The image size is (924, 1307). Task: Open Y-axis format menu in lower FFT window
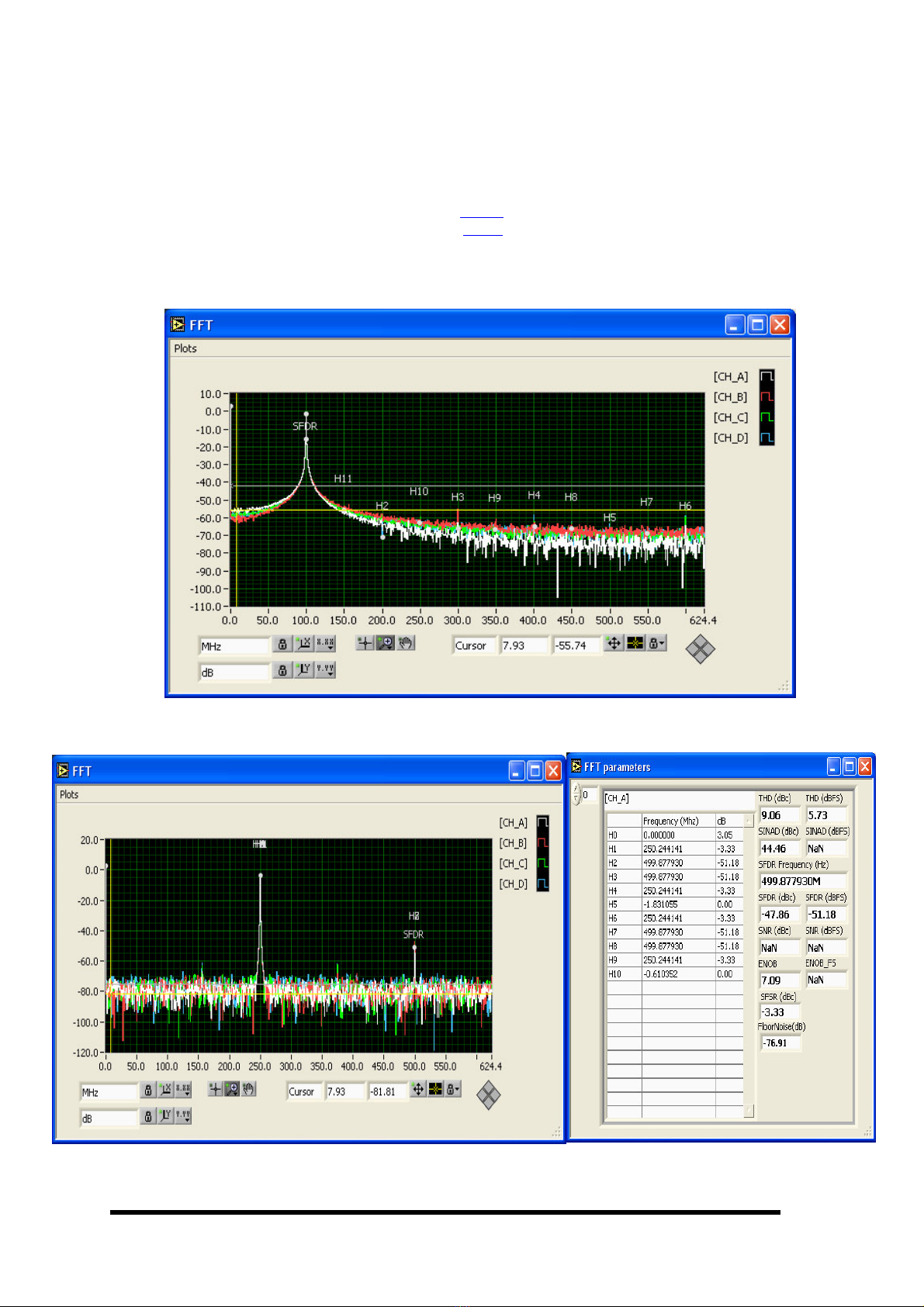(x=183, y=1116)
